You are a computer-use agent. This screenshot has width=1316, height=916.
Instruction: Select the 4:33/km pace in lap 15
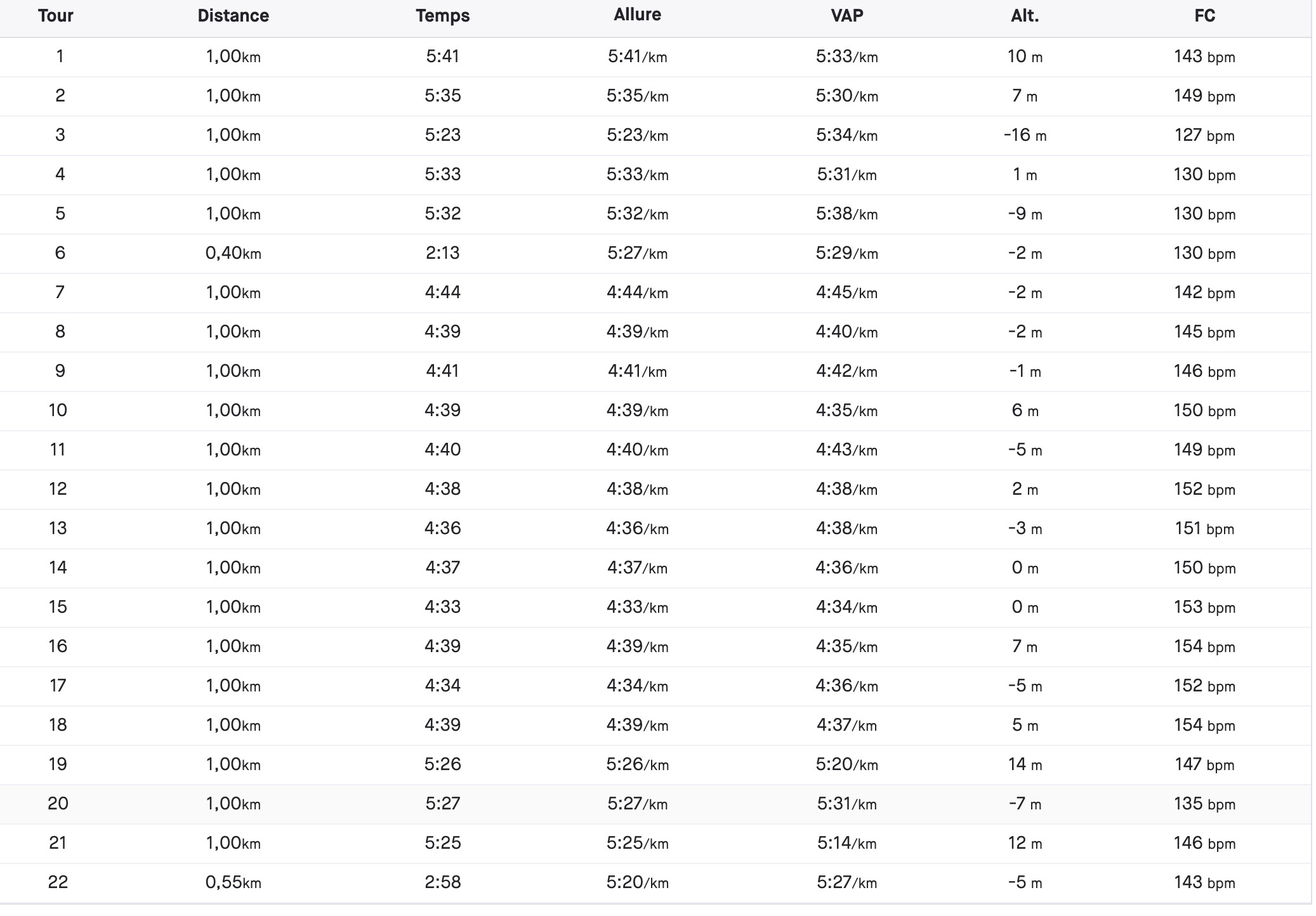637,607
